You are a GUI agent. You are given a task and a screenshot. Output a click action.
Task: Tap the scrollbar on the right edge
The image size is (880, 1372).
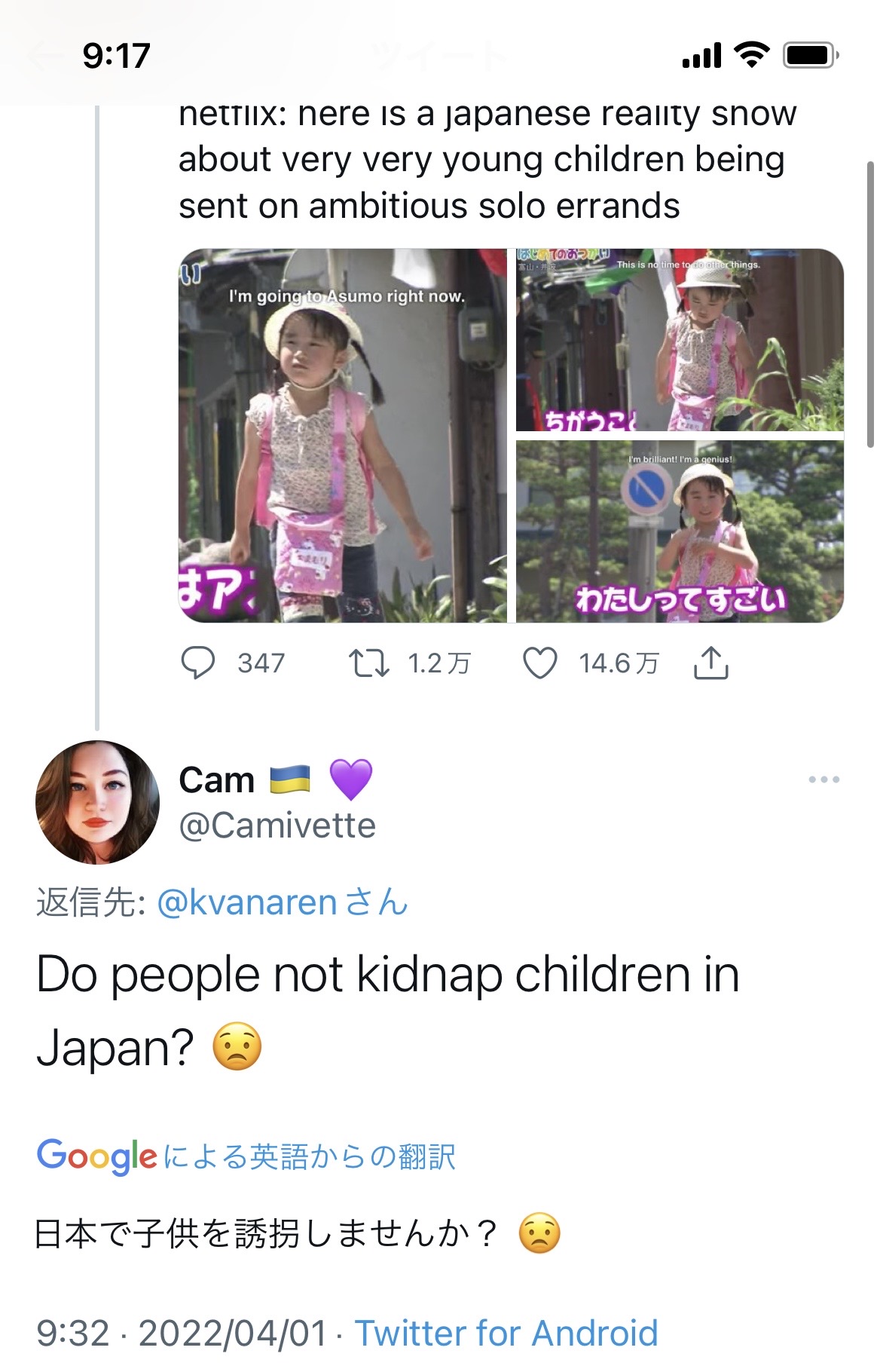point(870,304)
